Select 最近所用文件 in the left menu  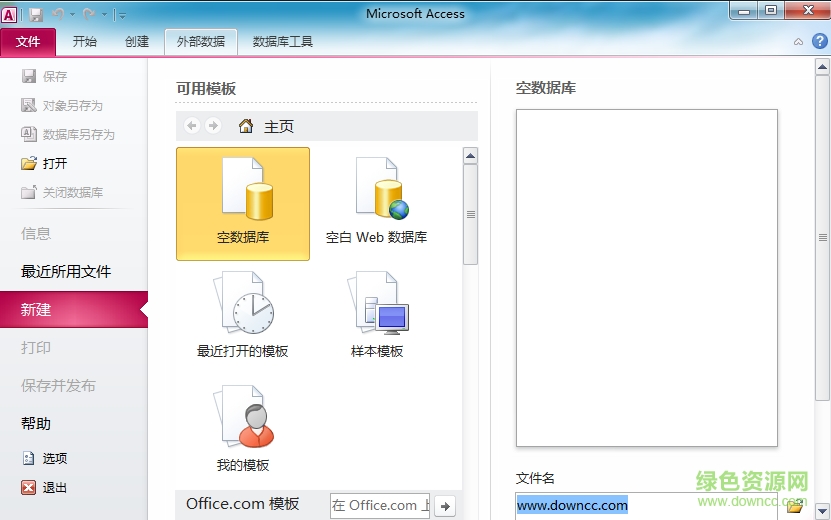(66, 272)
